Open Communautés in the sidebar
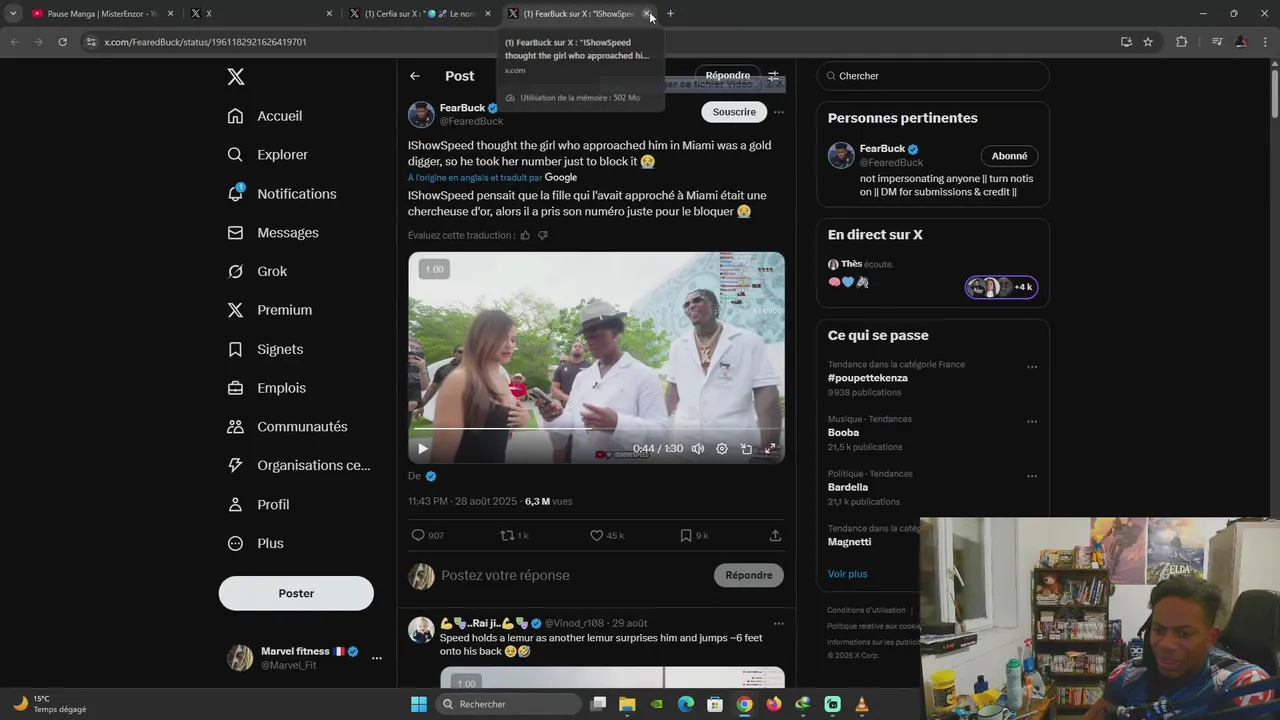The image size is (1280, 720). point(287,427)
